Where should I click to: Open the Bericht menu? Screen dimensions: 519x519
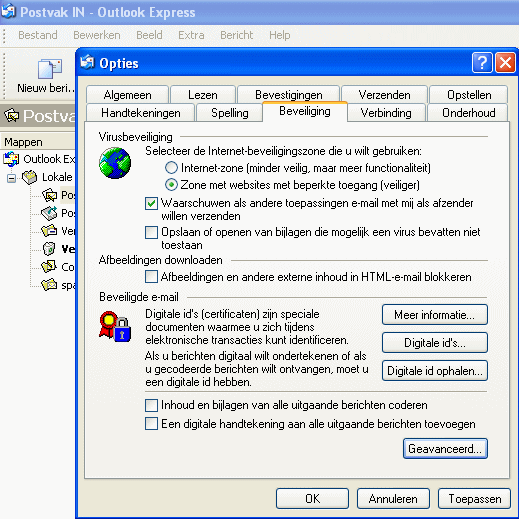(x=237, y=35)
